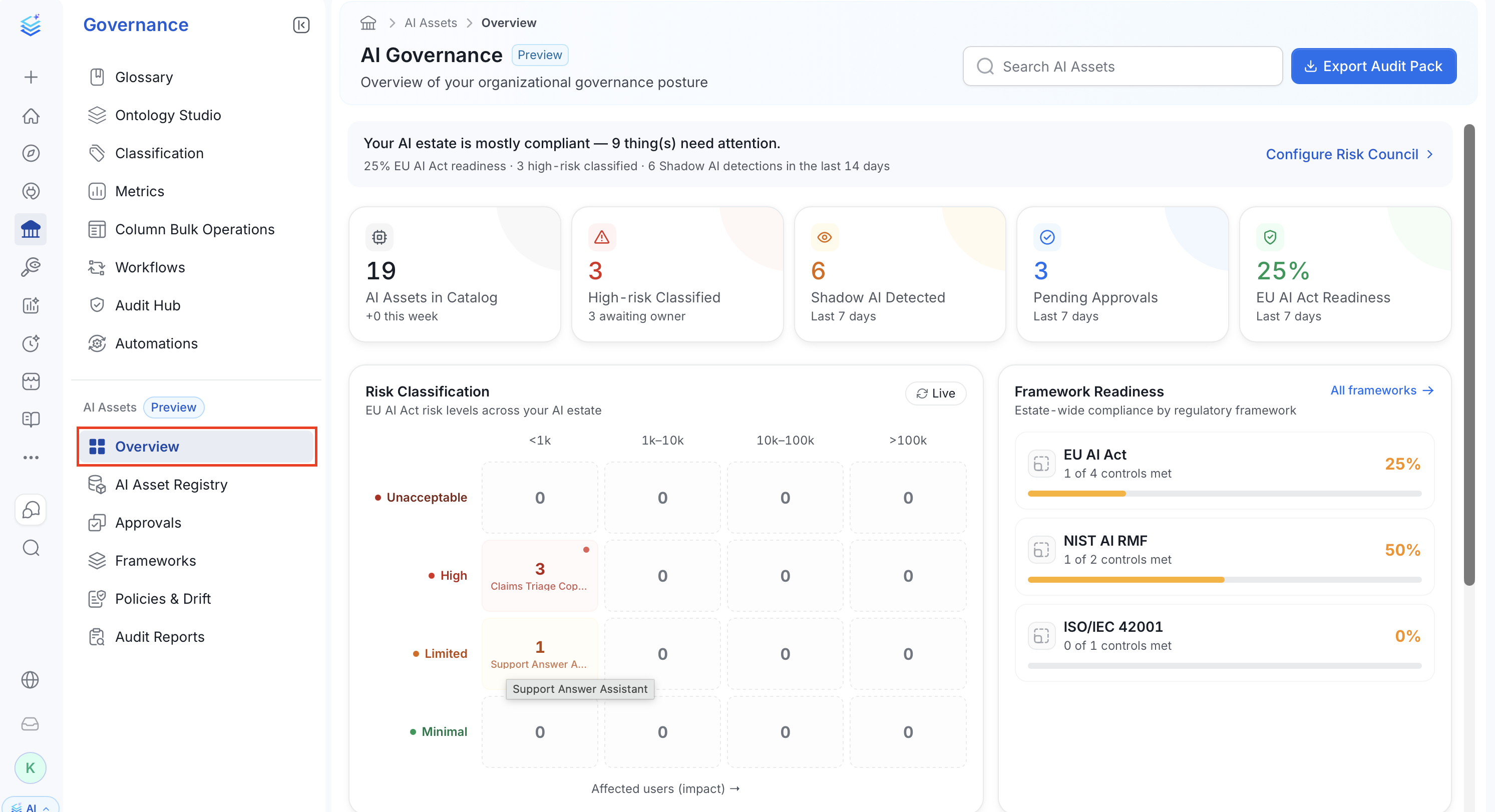Click the shield icon on EU AI Act Readiness card
1495x812 pixels.
click(1270, 237)
